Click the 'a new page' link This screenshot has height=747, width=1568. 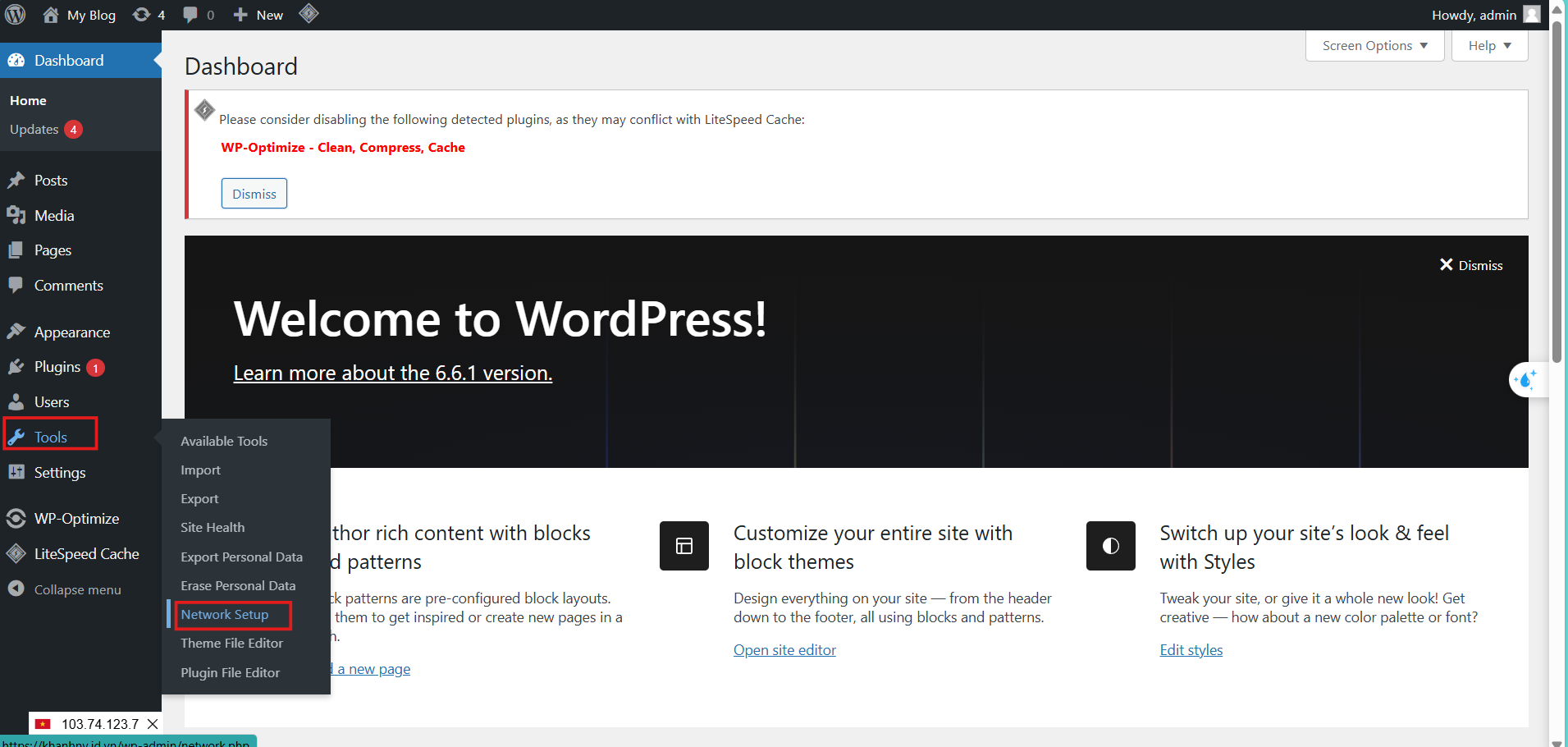373,669
